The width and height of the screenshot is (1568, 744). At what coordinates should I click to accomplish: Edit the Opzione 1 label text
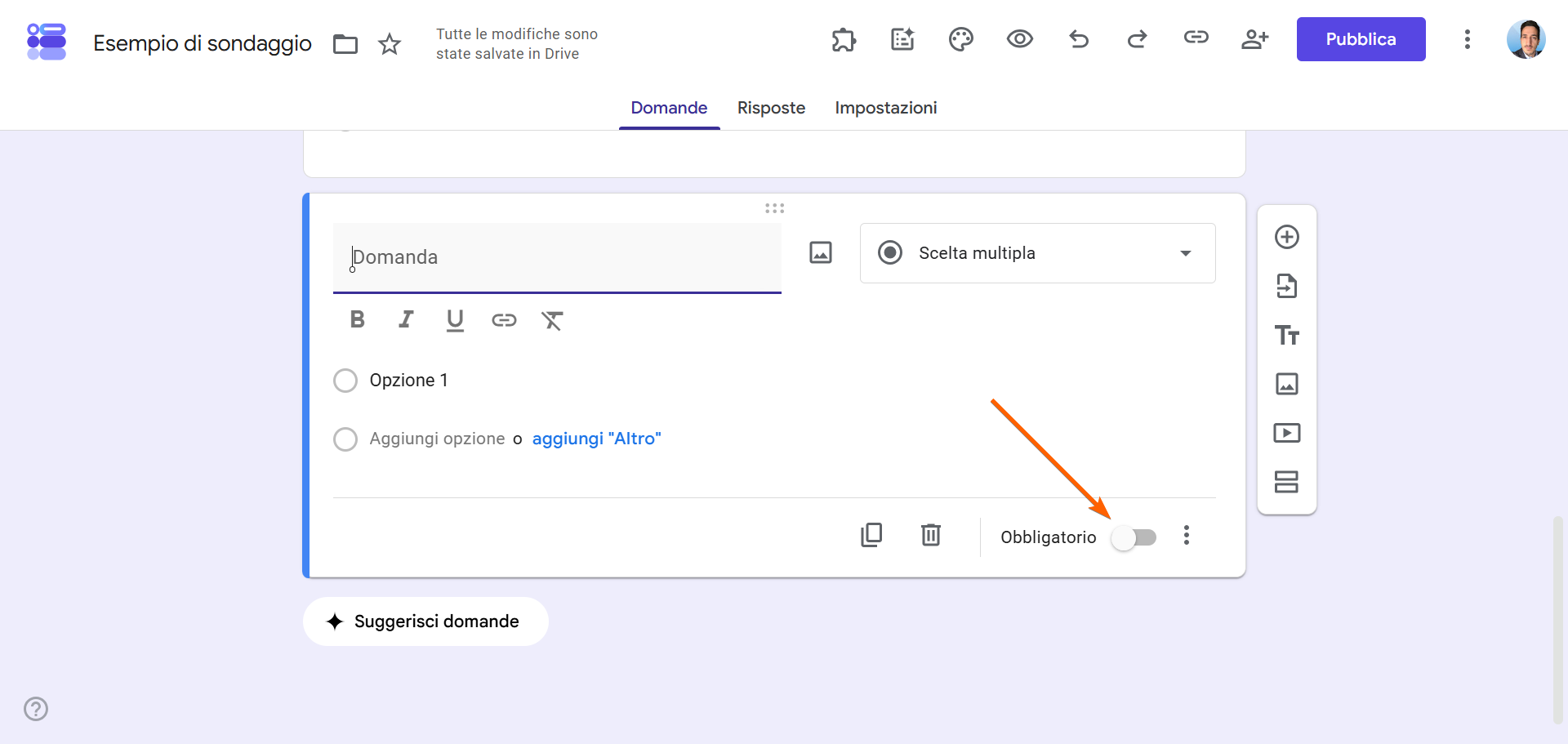coord(408,381)
